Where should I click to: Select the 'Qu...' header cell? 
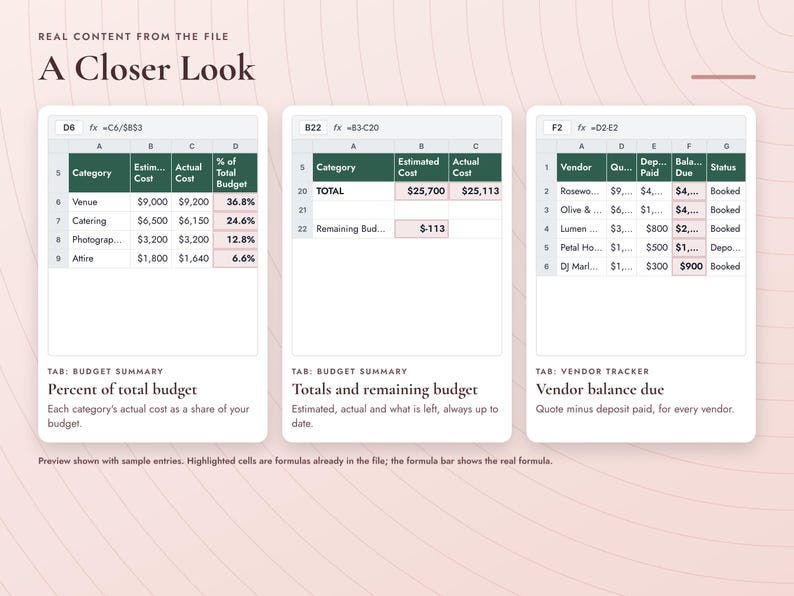621,167
